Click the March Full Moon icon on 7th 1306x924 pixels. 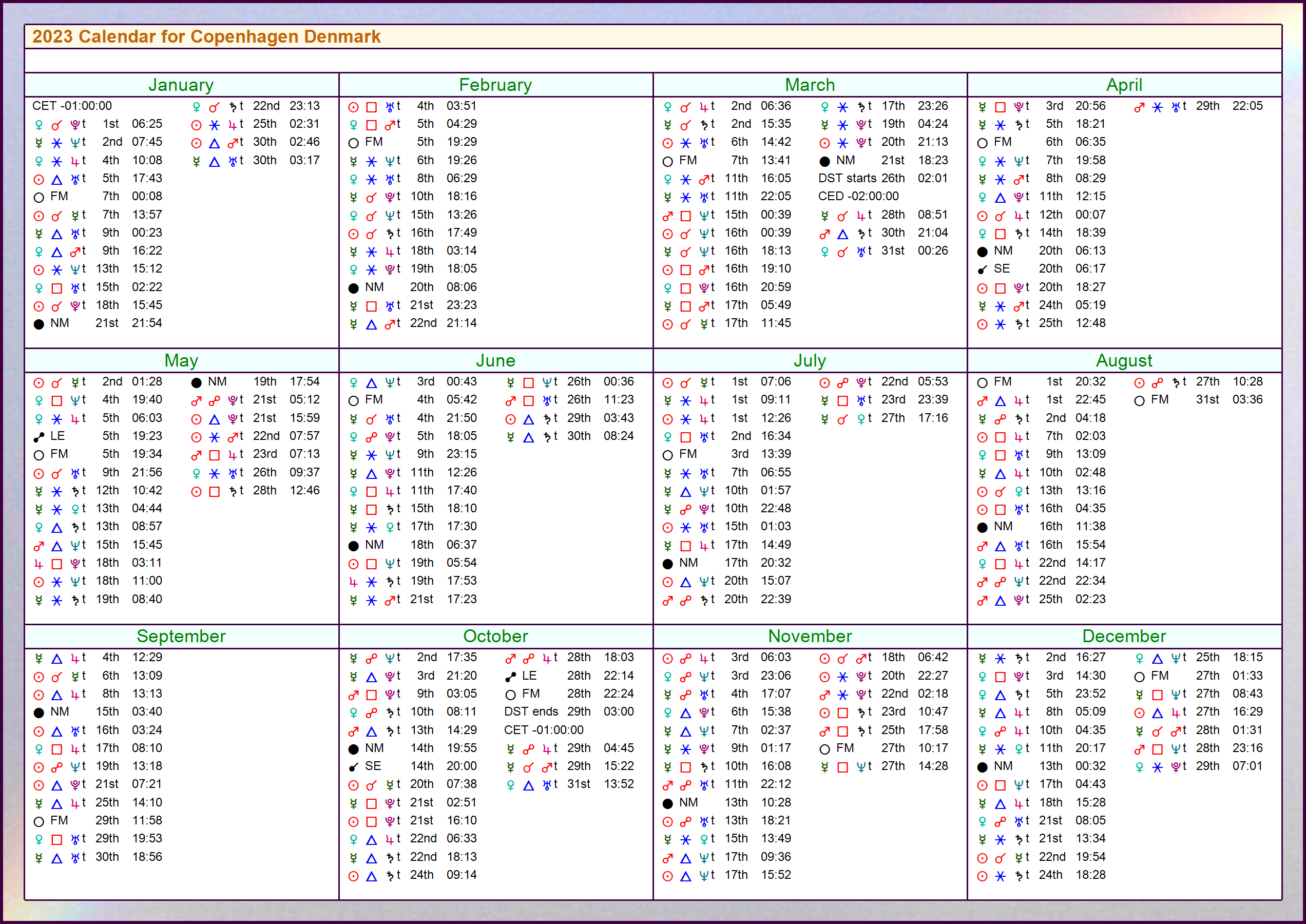coord(667,161)
